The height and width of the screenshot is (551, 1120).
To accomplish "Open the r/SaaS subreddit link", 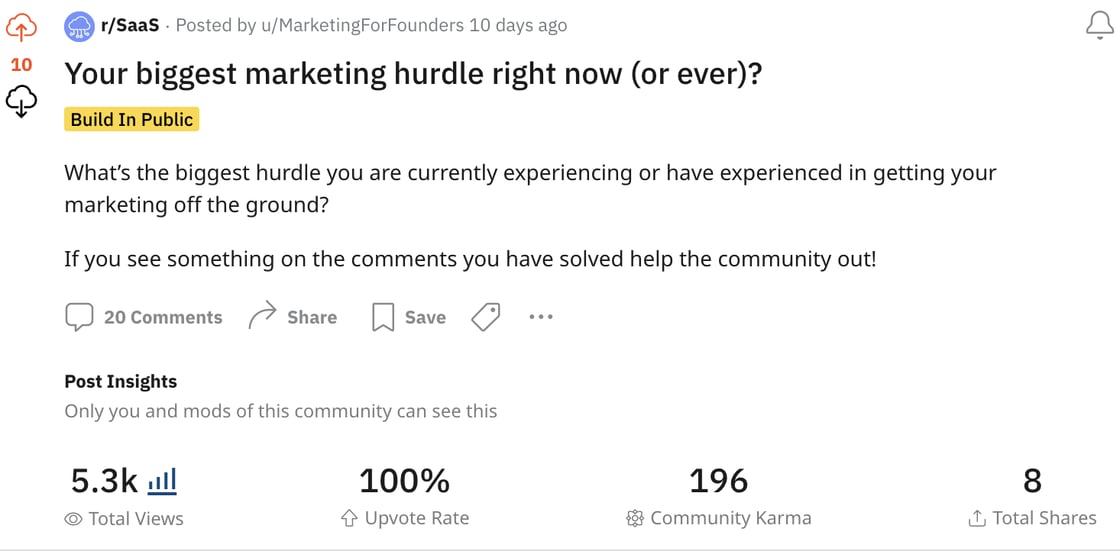I will click(130, 26).
